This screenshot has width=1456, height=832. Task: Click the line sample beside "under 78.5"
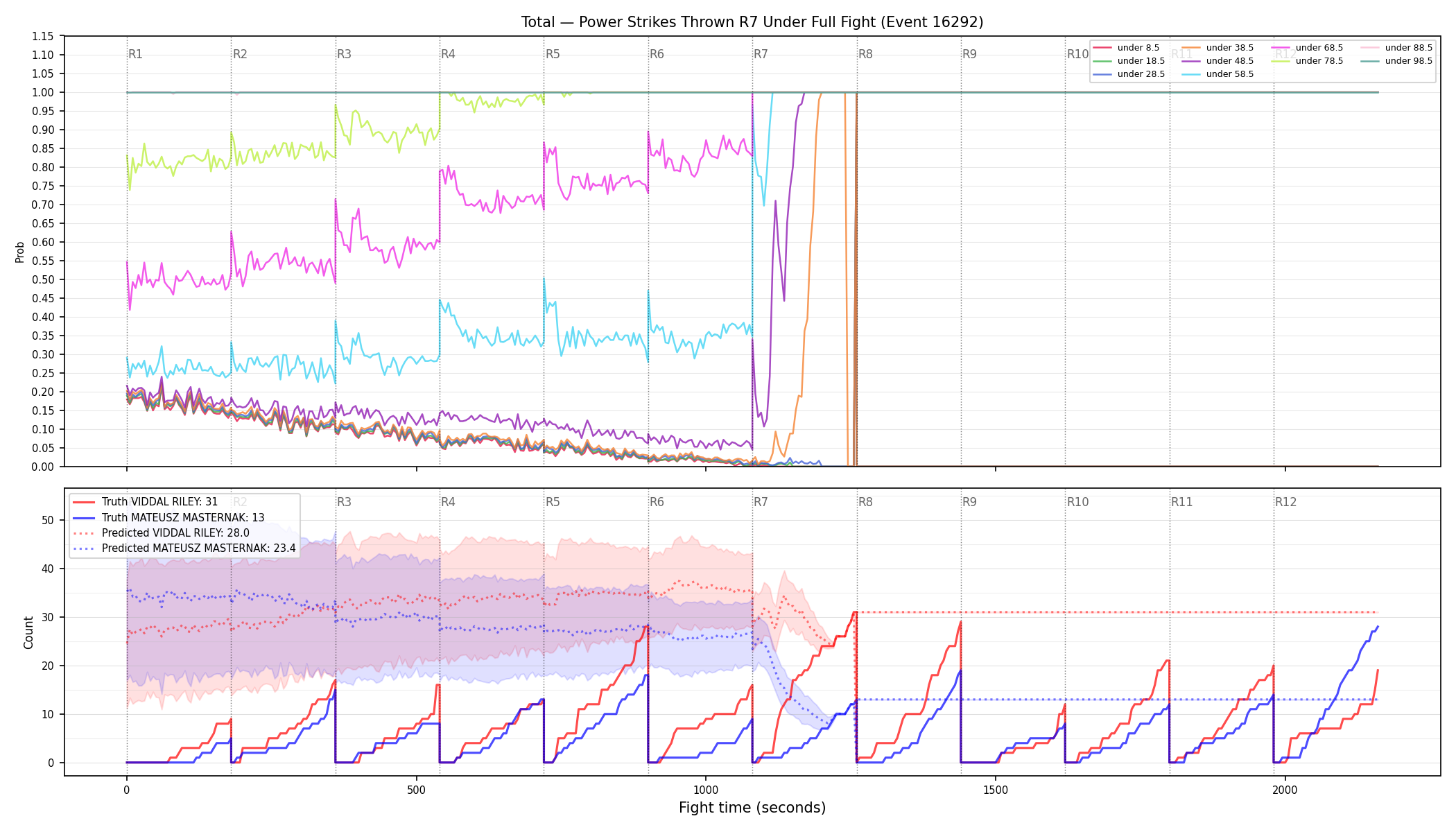(x=1281, y=61)
